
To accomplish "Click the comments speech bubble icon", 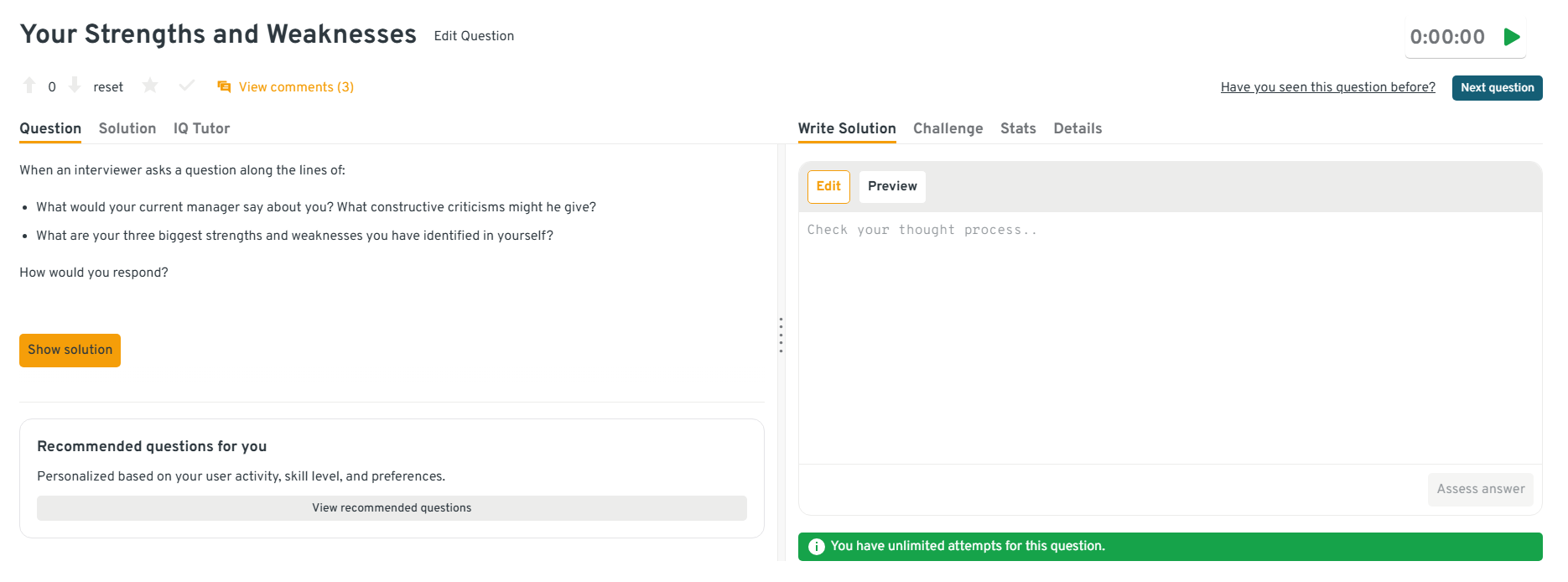I will point(224,87).
